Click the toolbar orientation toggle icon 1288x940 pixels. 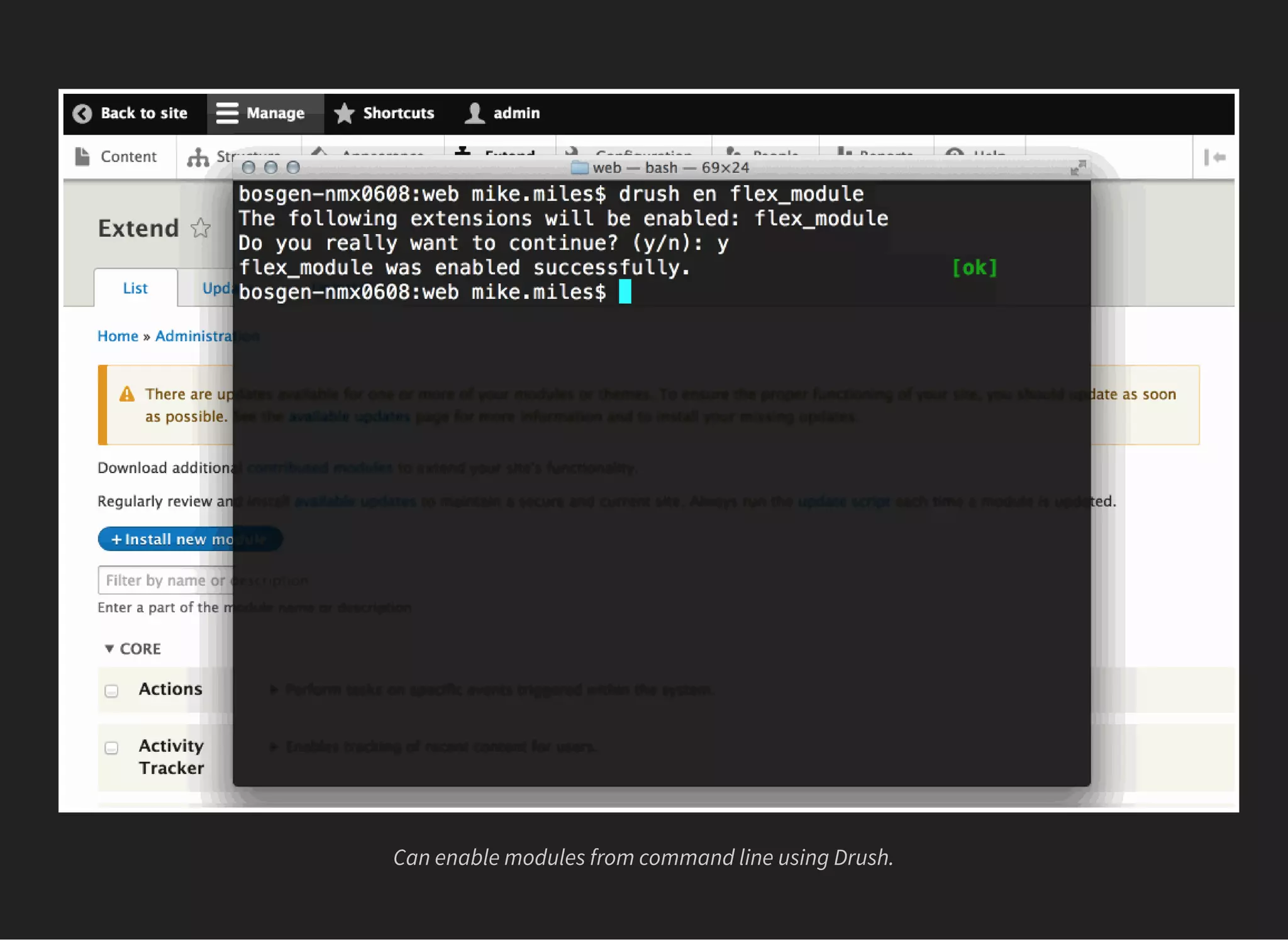[x=1214, y=157]
